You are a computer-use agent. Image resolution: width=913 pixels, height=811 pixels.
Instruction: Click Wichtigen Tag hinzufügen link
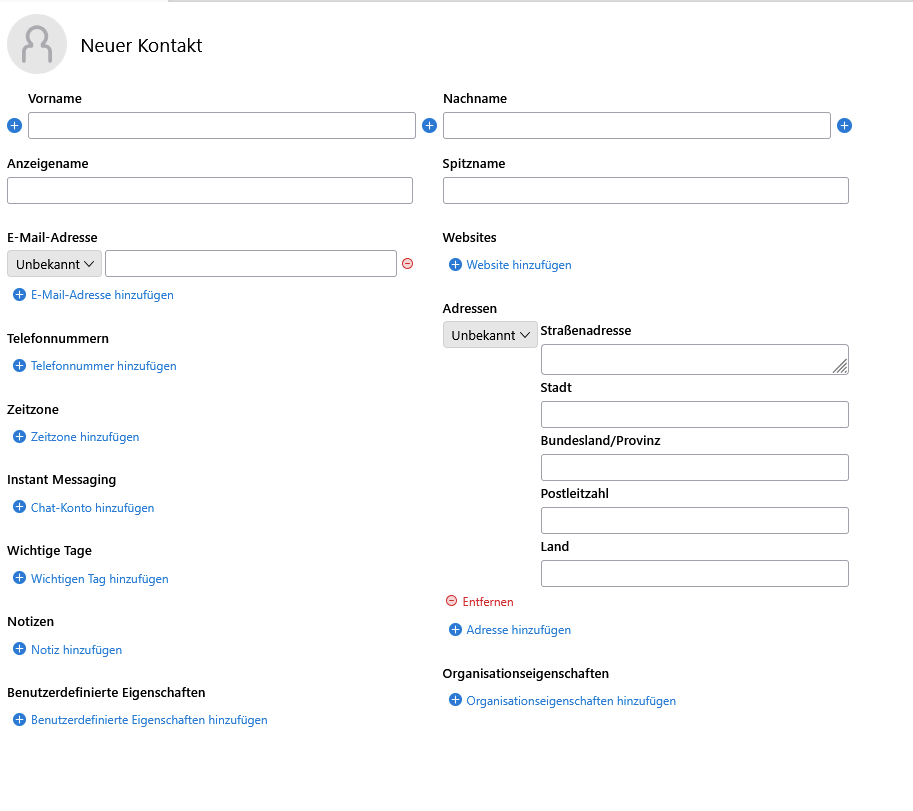click(100, 579)
